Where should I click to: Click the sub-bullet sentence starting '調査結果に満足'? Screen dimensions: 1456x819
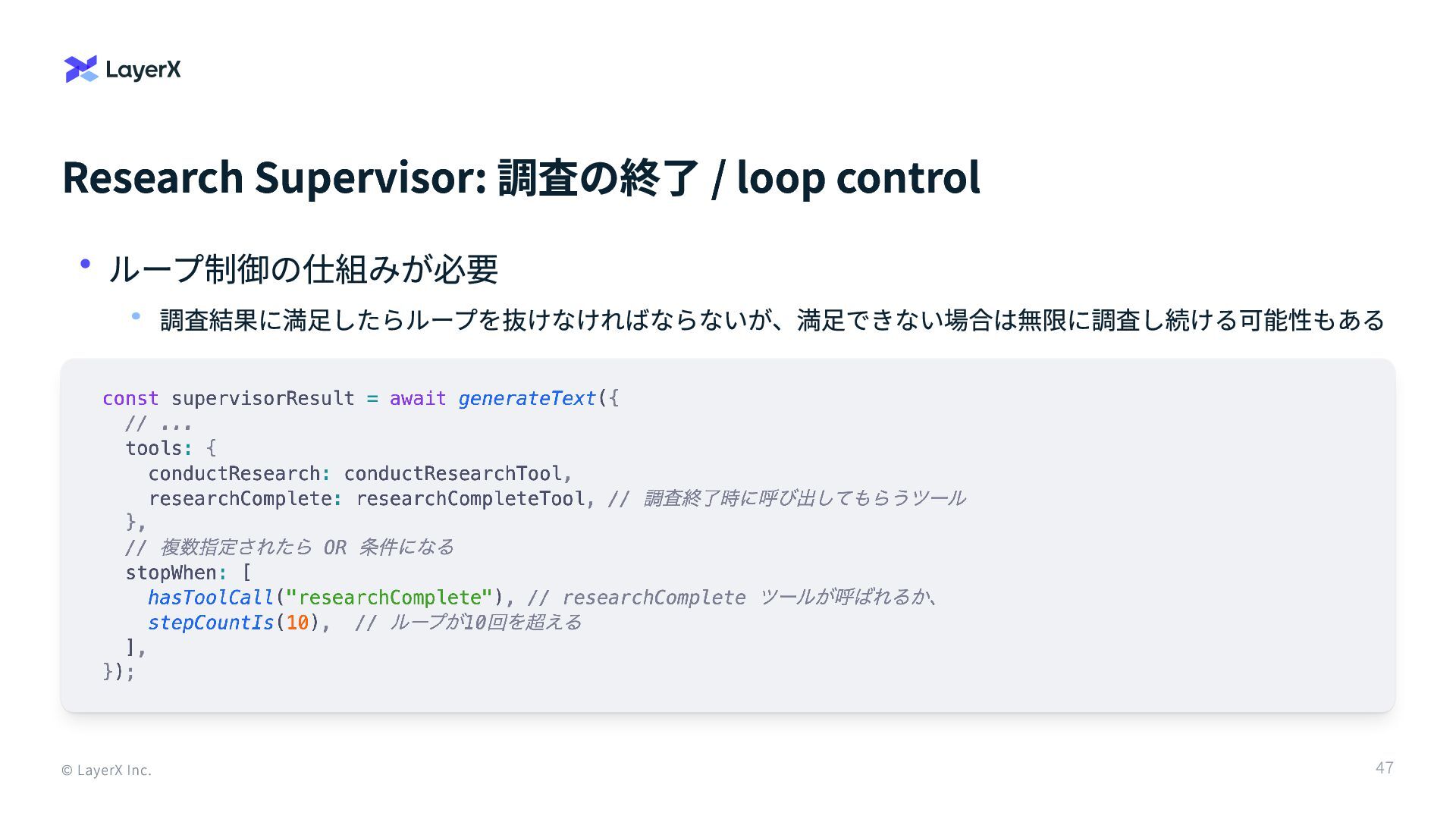coord(772,320)
